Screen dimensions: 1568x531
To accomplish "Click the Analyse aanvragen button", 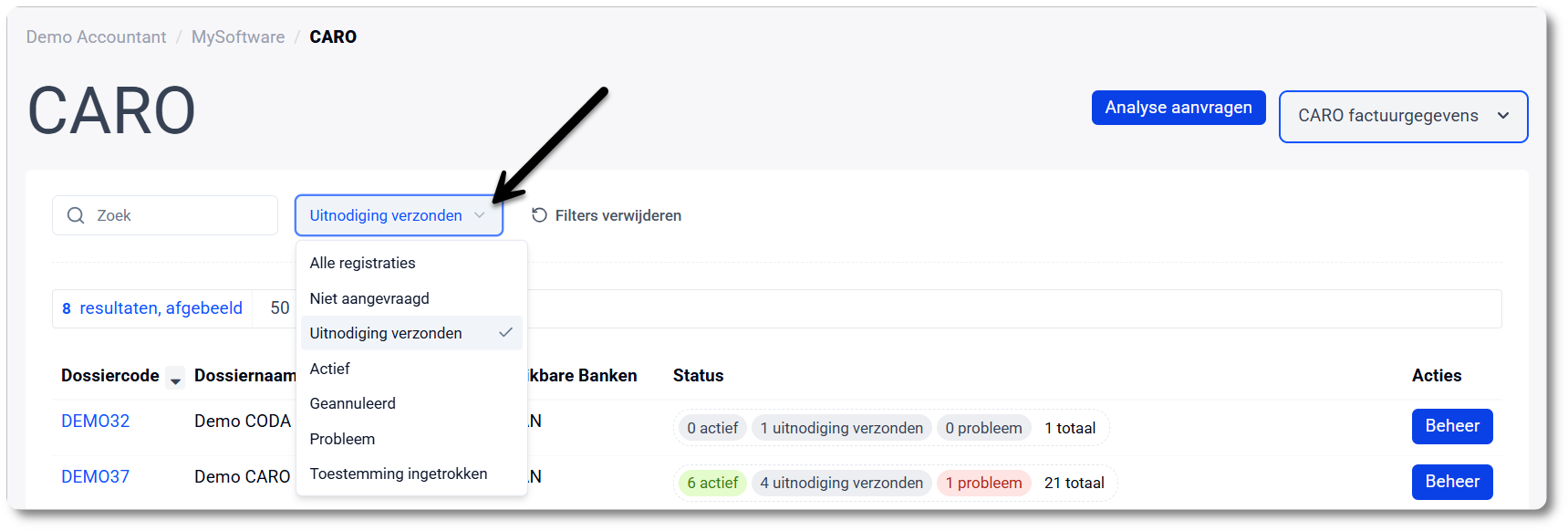I will (1179, 108).
